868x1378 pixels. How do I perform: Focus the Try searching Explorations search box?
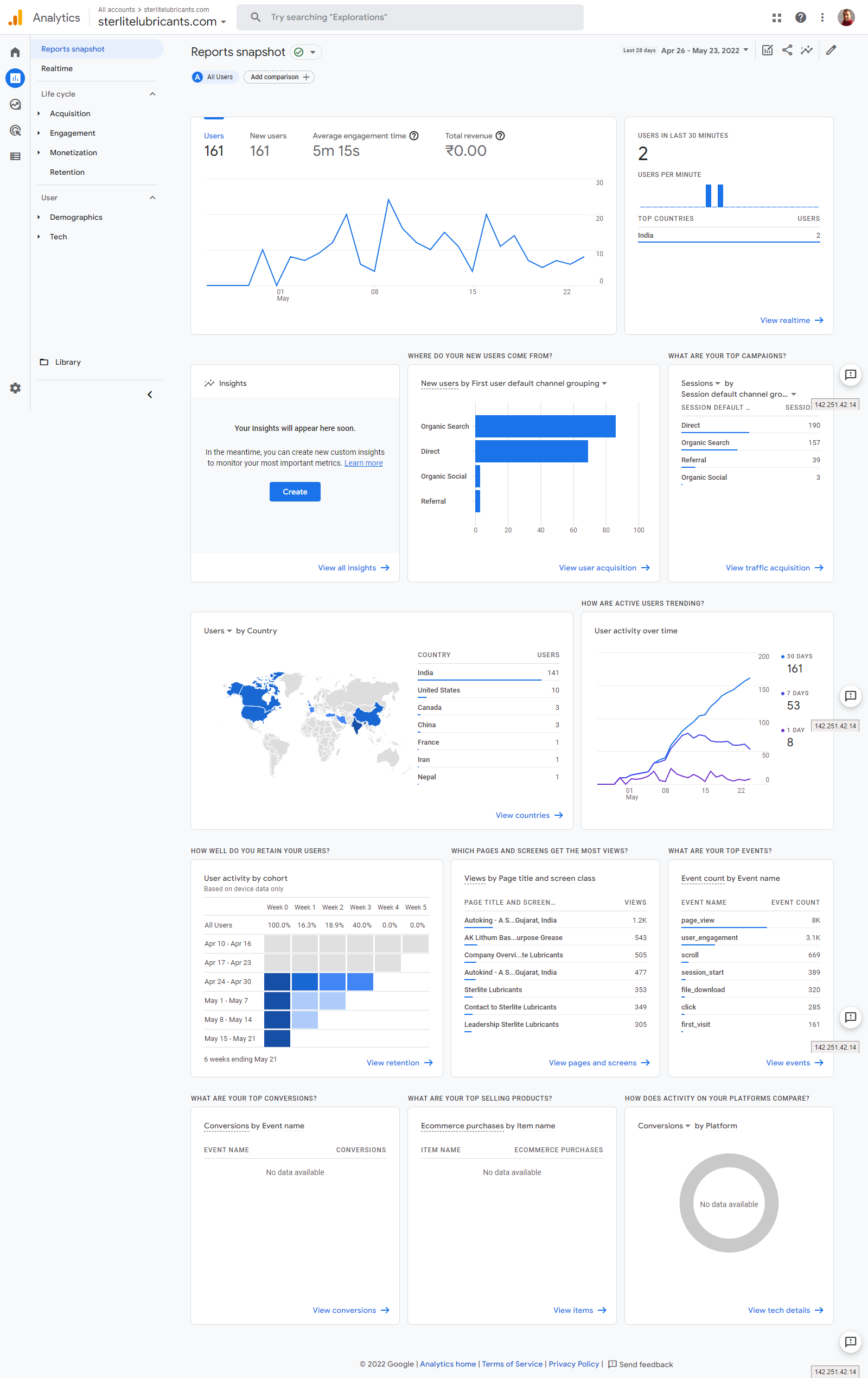(x=410, y=17)
